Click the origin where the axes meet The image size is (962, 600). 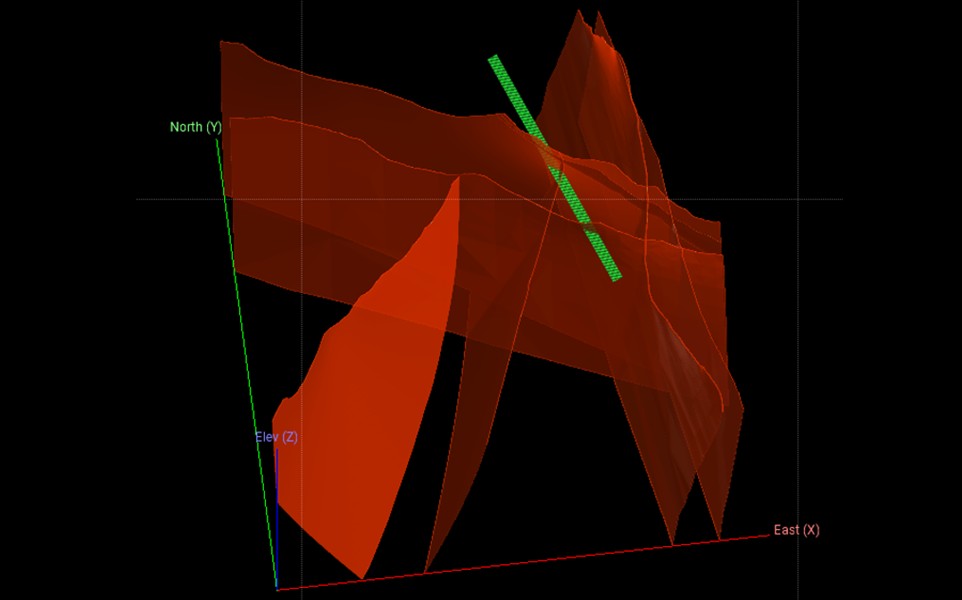[277, 589]
